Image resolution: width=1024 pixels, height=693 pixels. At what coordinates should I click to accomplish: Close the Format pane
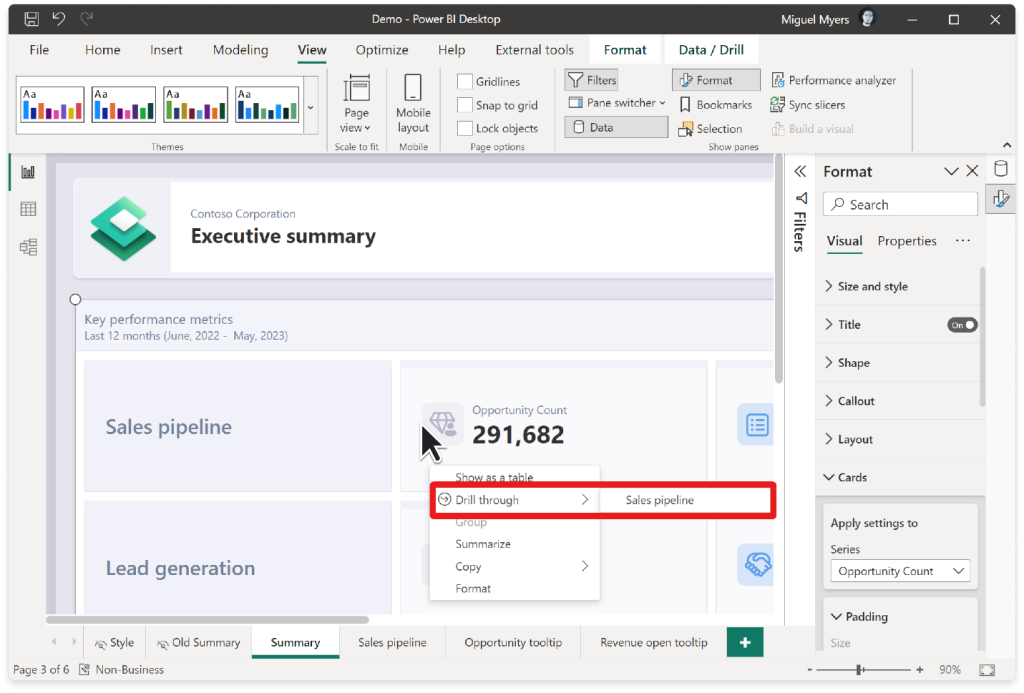[x=972, y=171]
